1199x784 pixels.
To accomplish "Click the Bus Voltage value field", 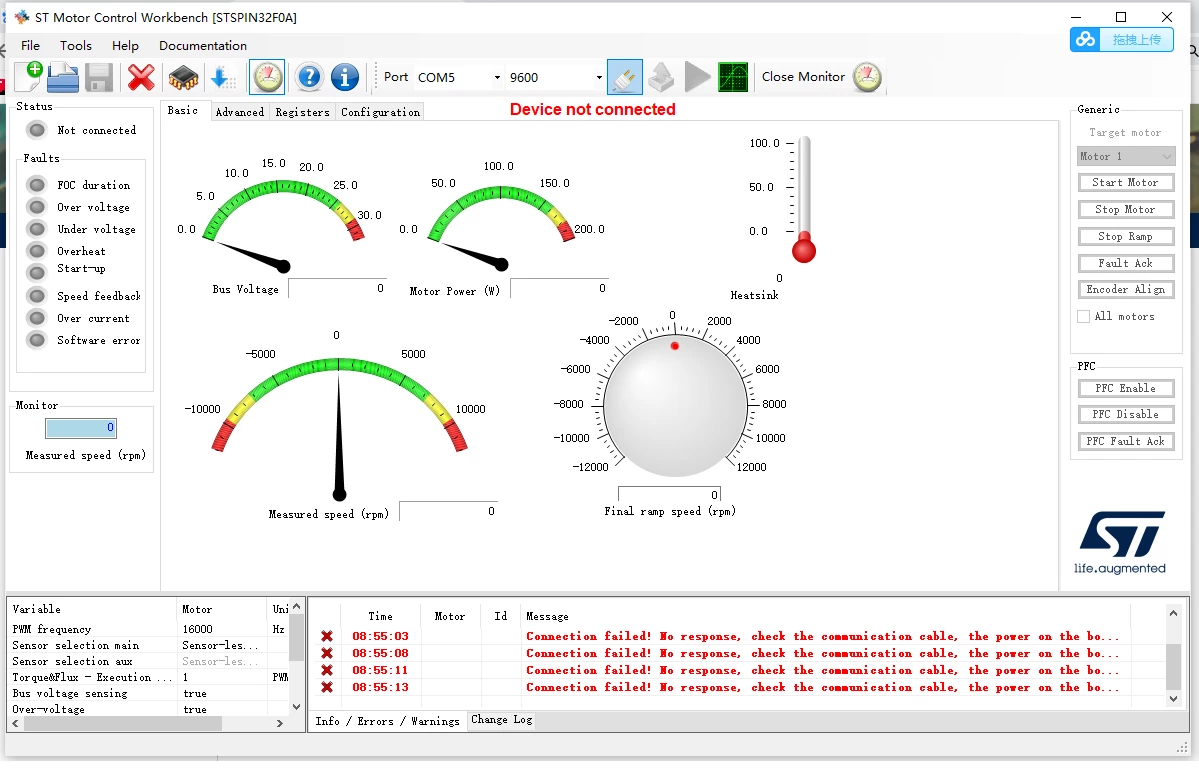I will coord(337,288).
